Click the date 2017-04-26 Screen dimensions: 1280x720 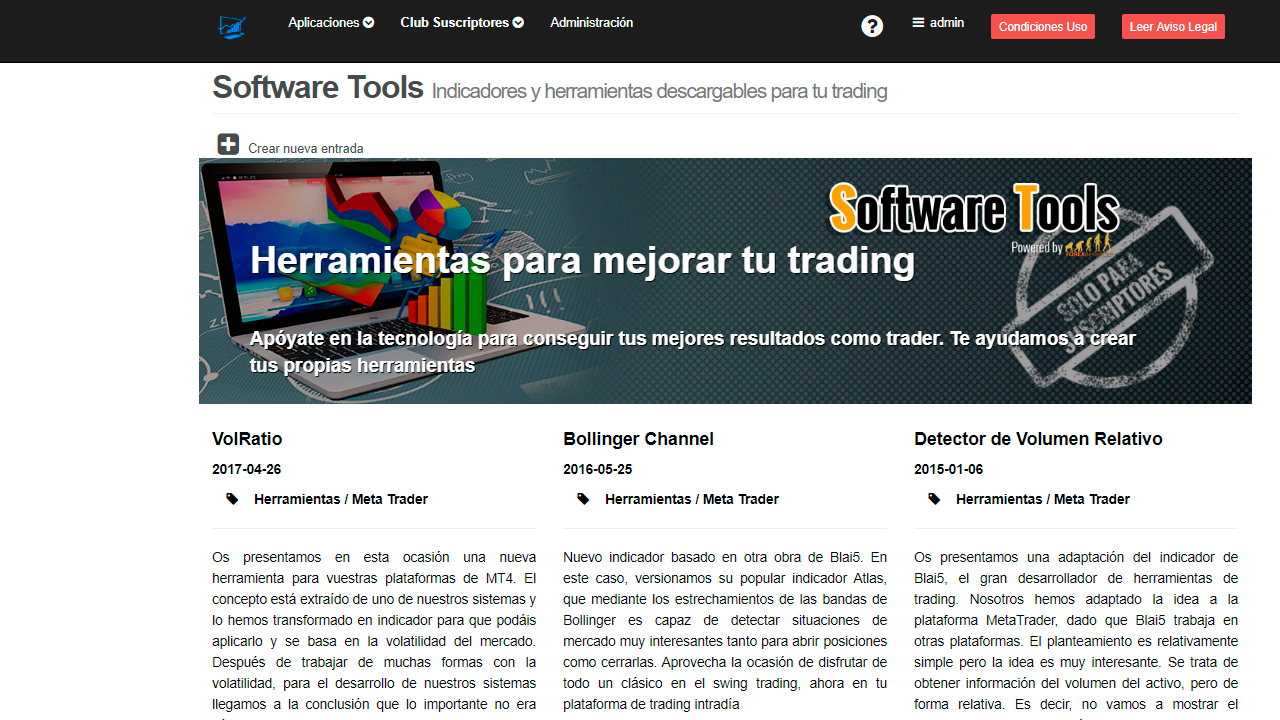click(x=246, y=469)
